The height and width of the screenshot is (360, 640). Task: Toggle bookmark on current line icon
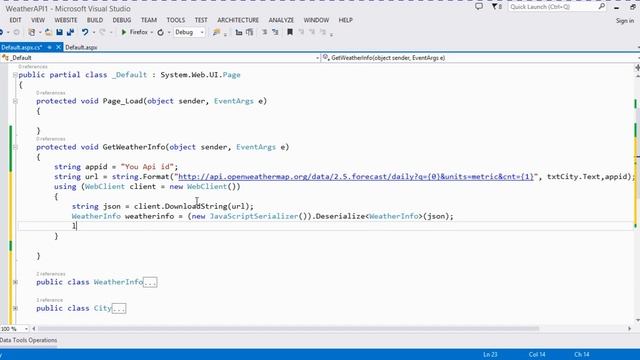[x=290, y=32]
